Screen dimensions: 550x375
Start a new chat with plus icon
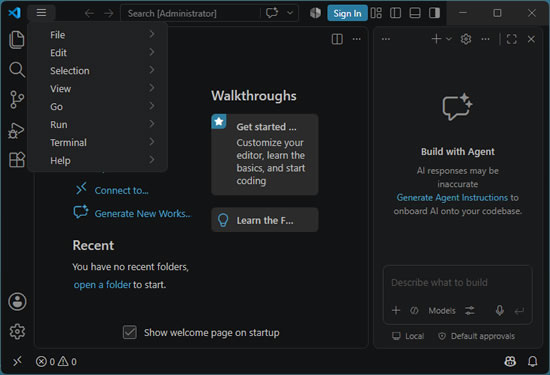pyautogui.click(x=436, y=39)
